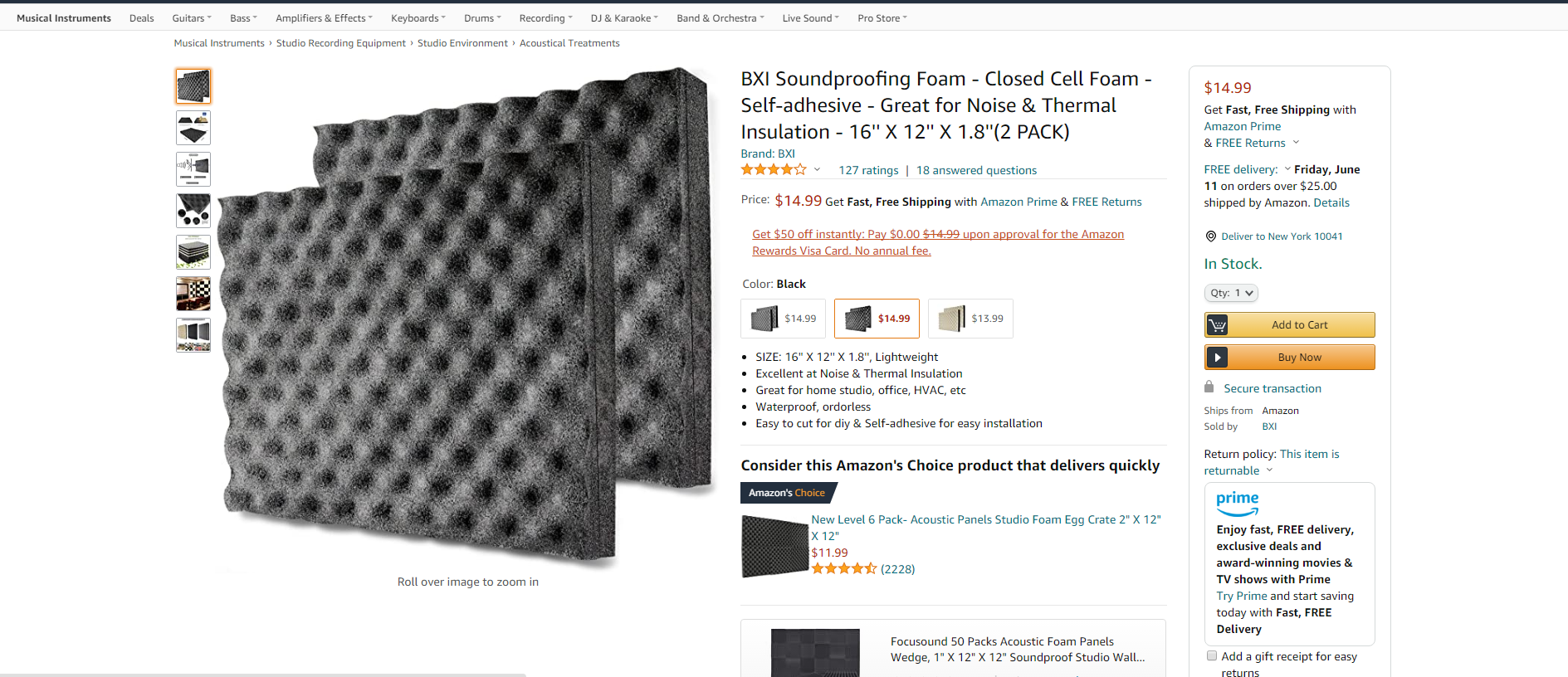
Task: Enable the gift receipt checkbox
Action: [x=1212, y=656]
